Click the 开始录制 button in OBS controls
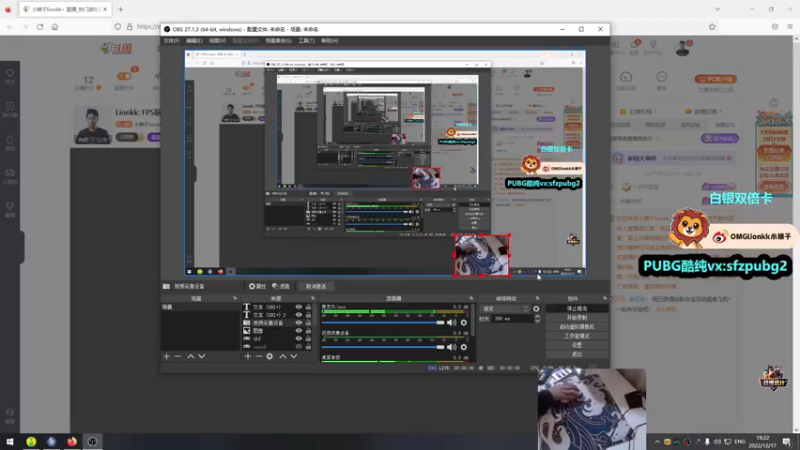Viewport: 800px width, 450px height. [x=577, y=318]
